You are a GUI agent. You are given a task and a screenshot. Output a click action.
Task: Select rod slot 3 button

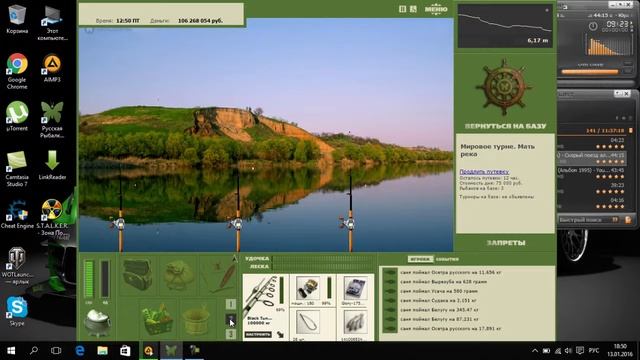tap(231, 334)
